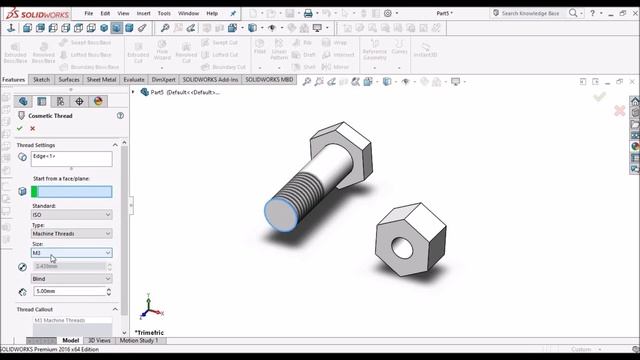Open Appearances tab in right task pane

point(635,146)
